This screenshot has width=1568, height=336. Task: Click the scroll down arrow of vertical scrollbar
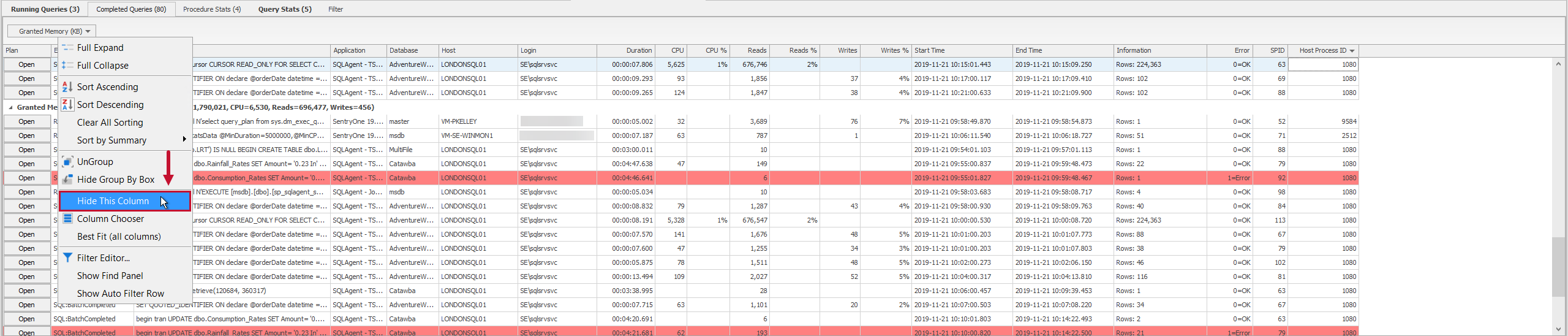1558,329
